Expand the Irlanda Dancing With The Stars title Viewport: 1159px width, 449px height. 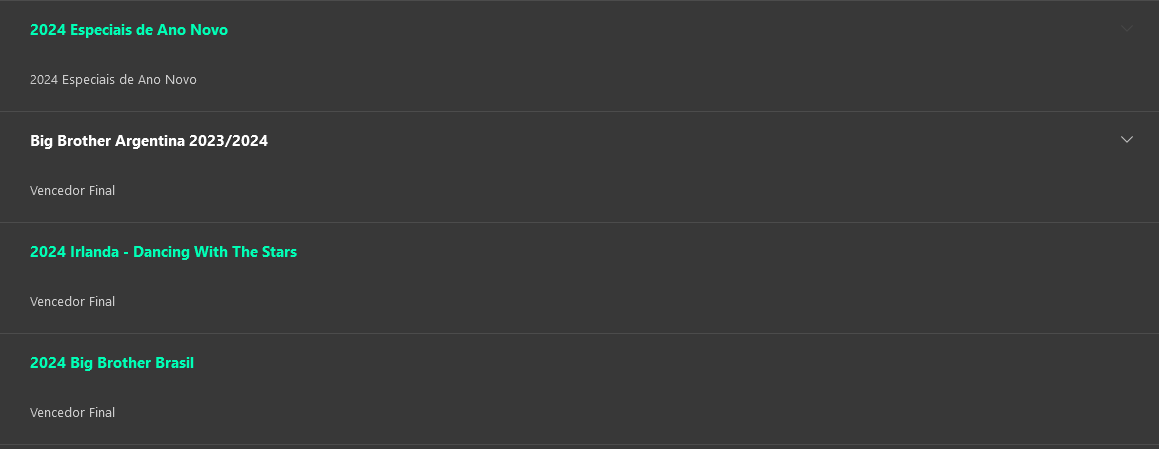[x=163, y=252]
